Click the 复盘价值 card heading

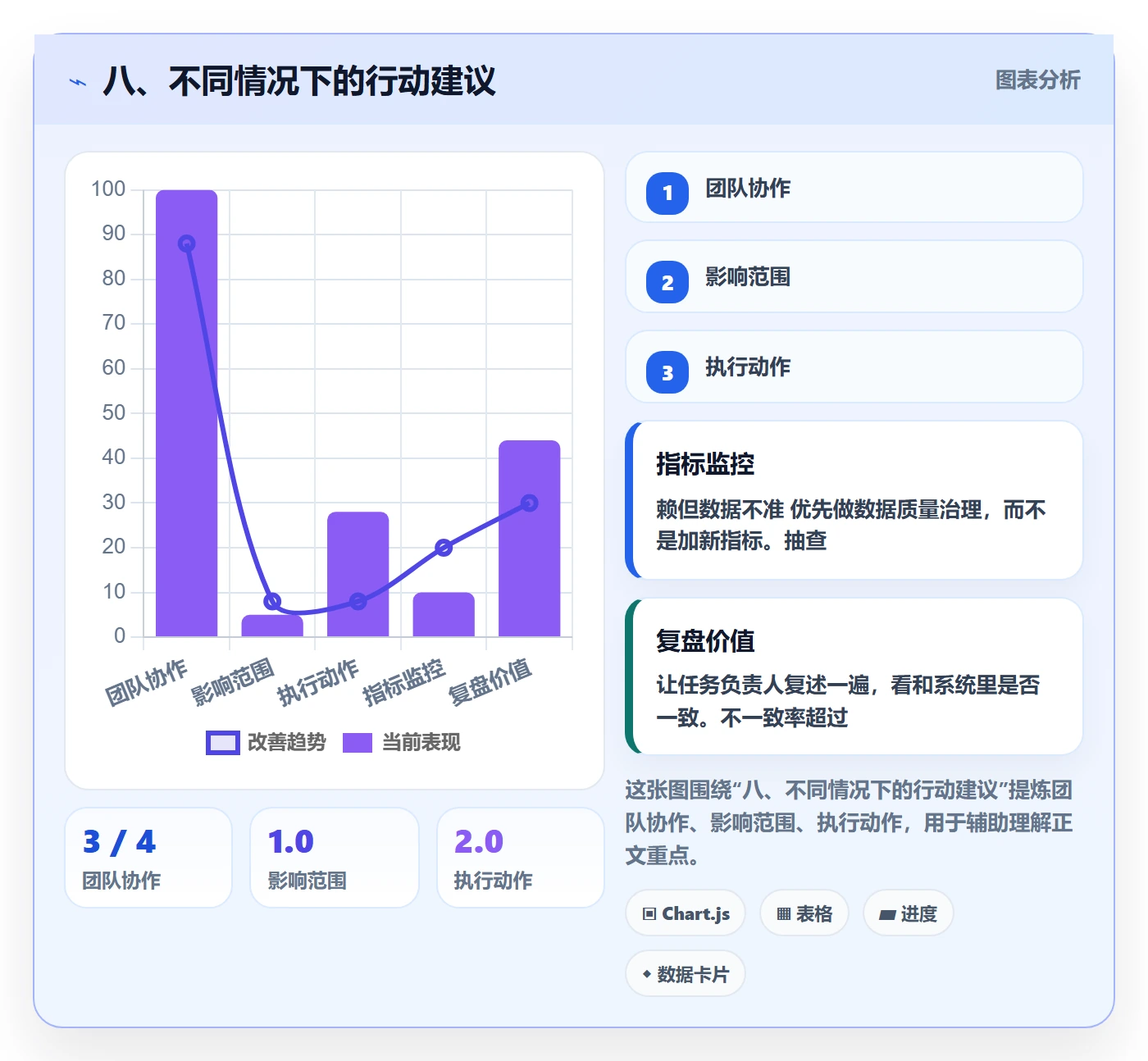pos(705,640)
